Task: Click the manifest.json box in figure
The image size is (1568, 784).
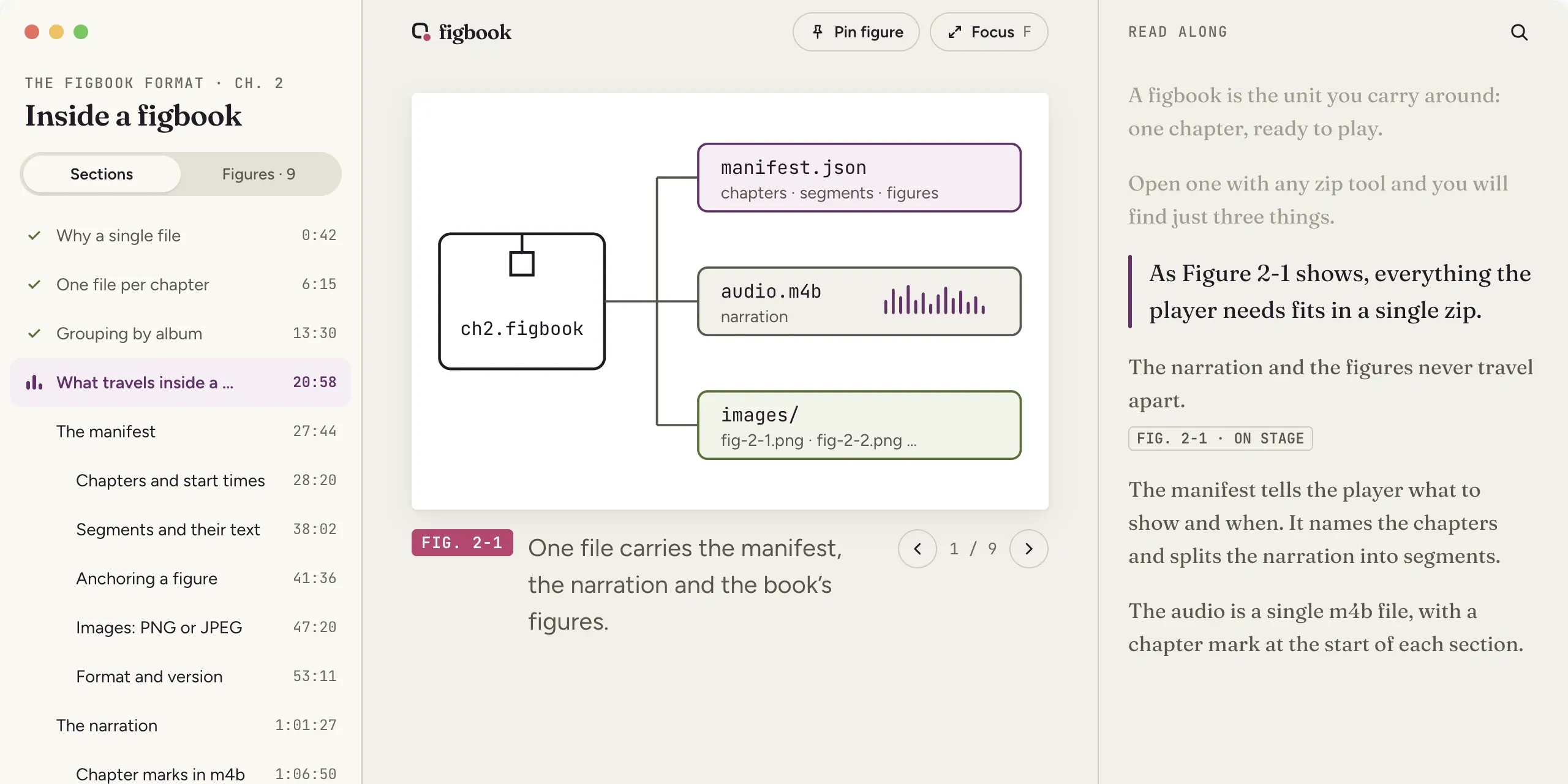Action: coord(859,178)
